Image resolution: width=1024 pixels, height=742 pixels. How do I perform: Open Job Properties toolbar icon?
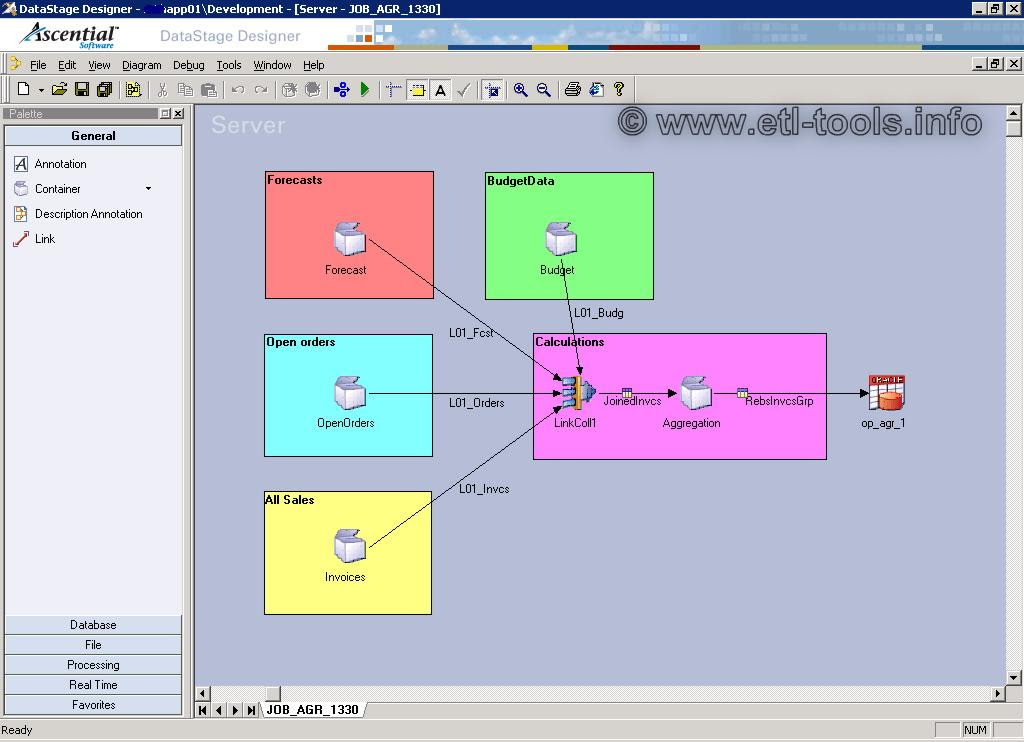click(x=133, y=89)
